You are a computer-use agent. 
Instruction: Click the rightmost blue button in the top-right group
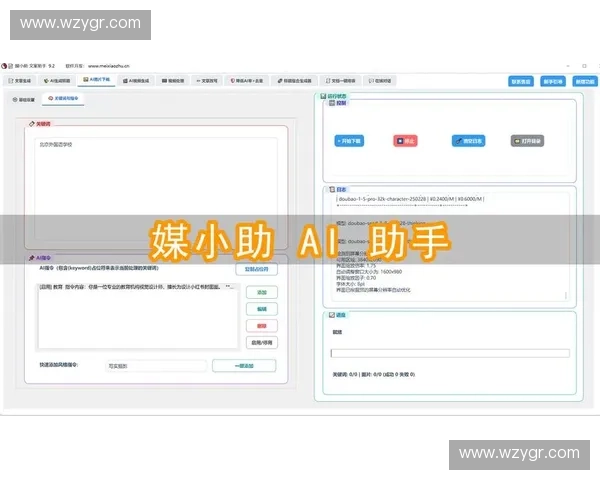coord(585,82)
